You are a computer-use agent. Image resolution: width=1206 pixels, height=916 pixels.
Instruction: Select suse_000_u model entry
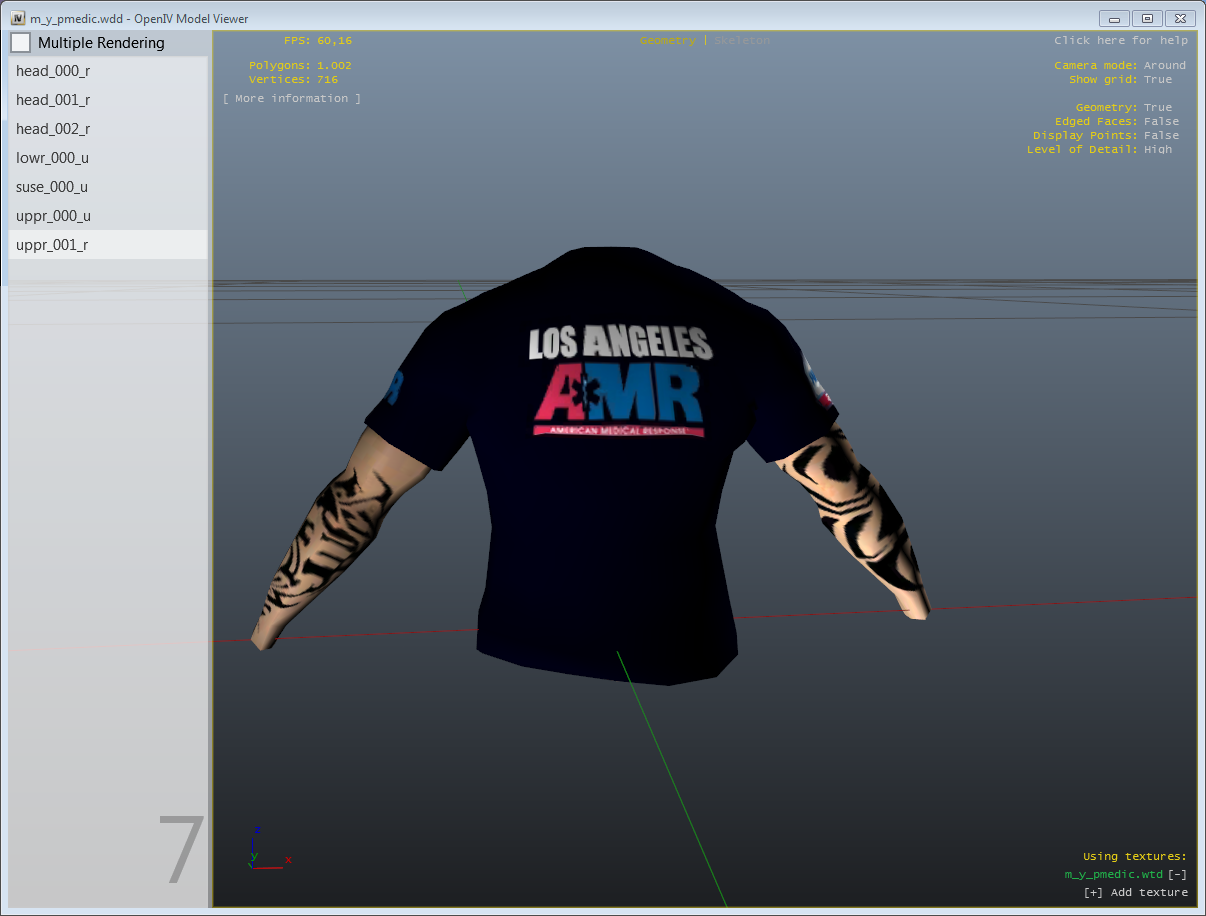point(52,187)
